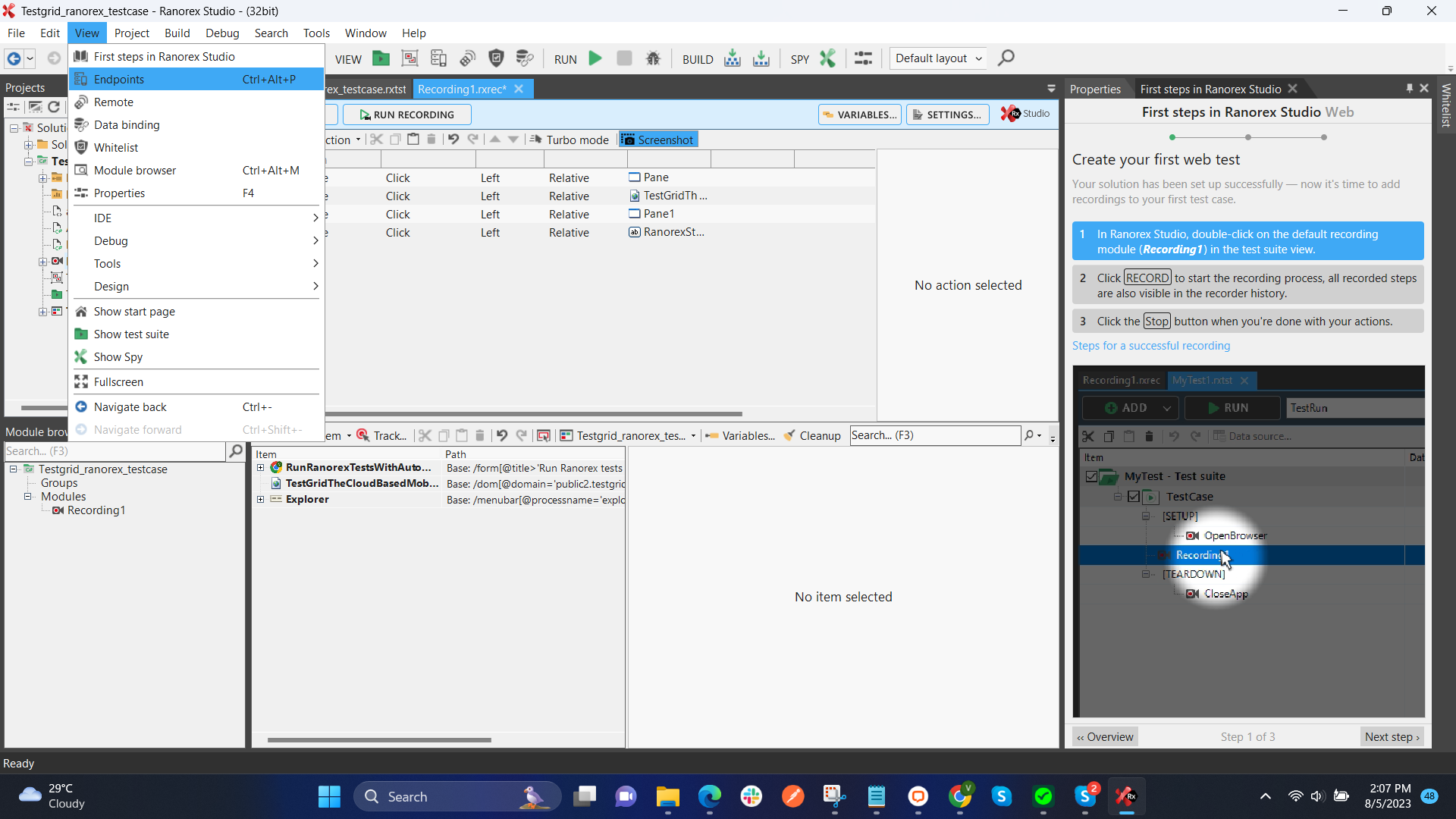
Task: Switch to the Recording1.rxrec tab
Action: [x=462, y=89]
